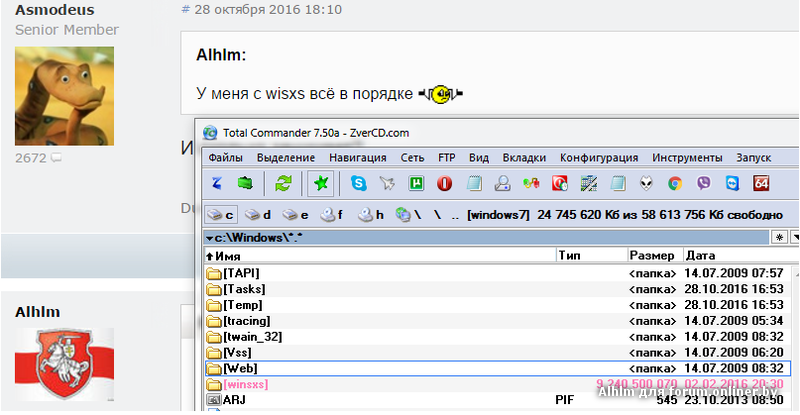Select the [tracing] folder
This screenshot has height=415, width=800.
tap(497, 321)
